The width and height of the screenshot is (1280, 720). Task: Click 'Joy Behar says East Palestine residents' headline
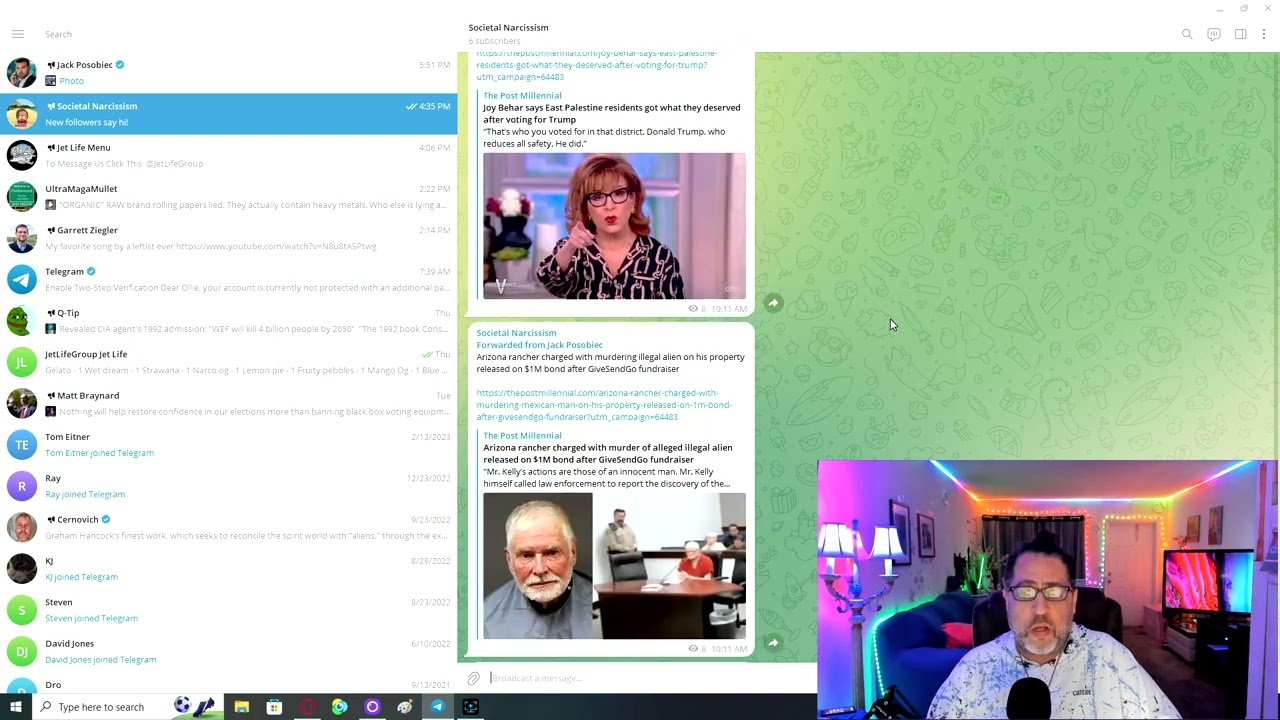click(612, 114)
